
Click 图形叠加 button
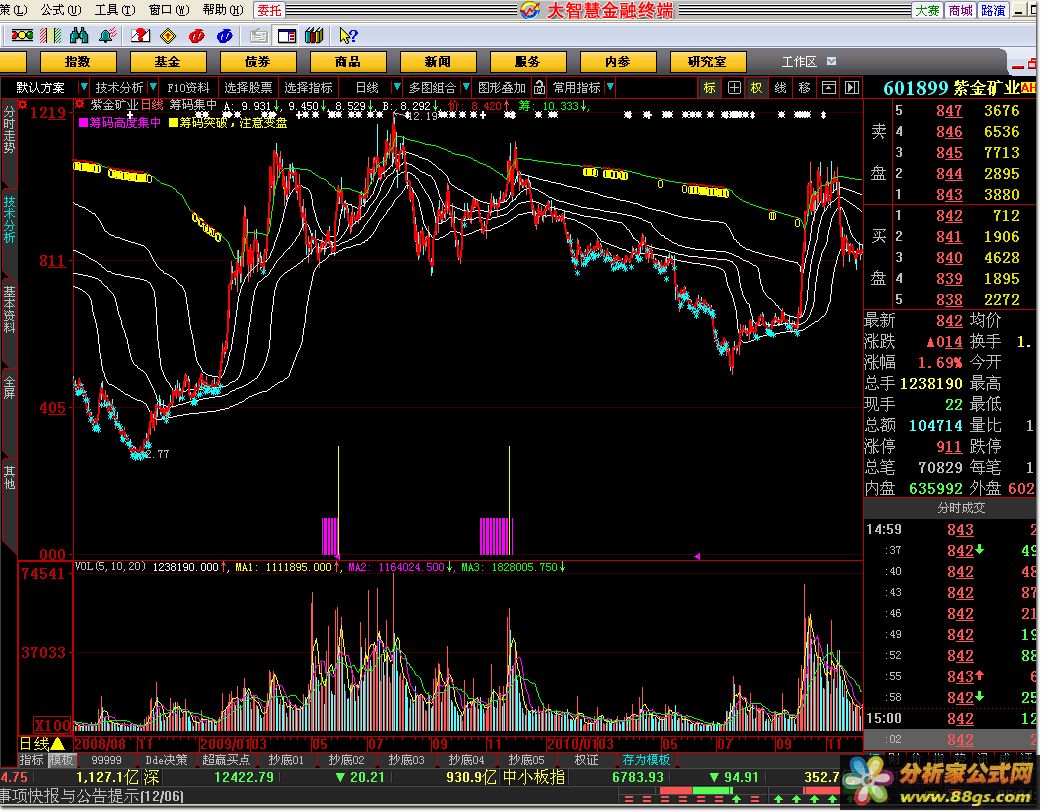click(502, 87)
